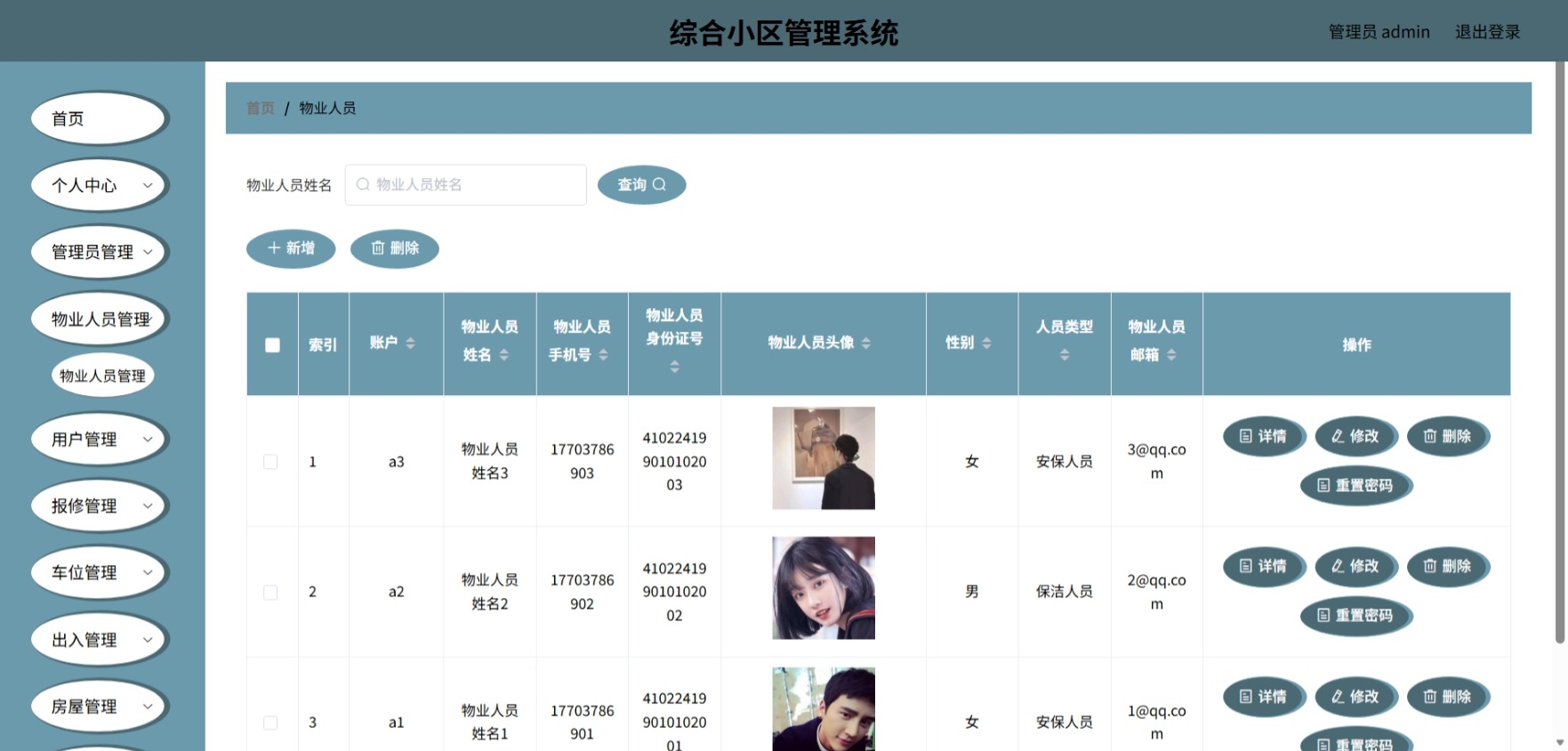Viewport: 1568px width, 751px height.
Task: Click 管理员 admin in the header
Action: (x=1379, y=32)
